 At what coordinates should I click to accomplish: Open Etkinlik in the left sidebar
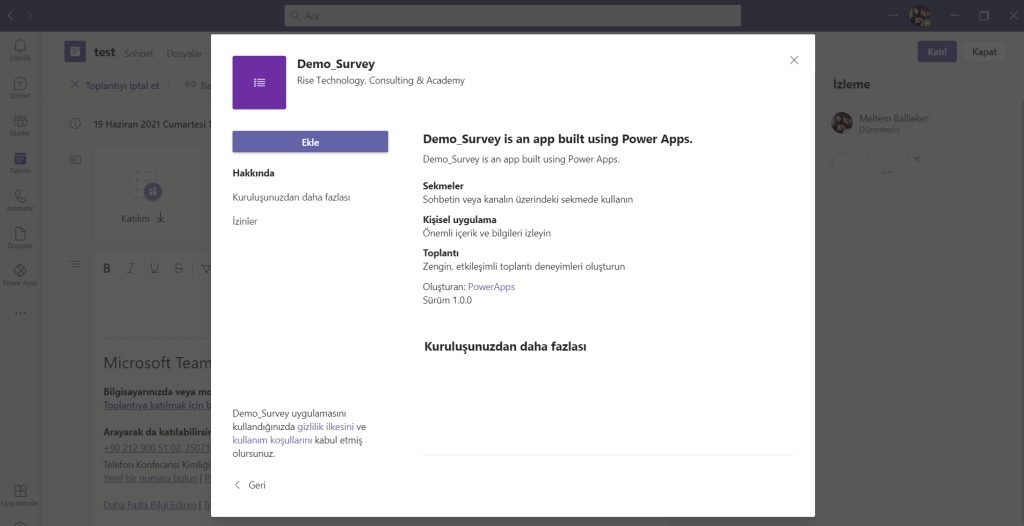pyautogui.click(x=20, y=50)
